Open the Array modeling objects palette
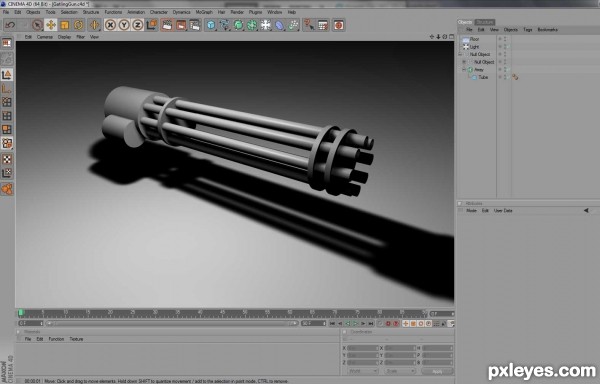Viewport: 600px width, 384px height. 252,25
